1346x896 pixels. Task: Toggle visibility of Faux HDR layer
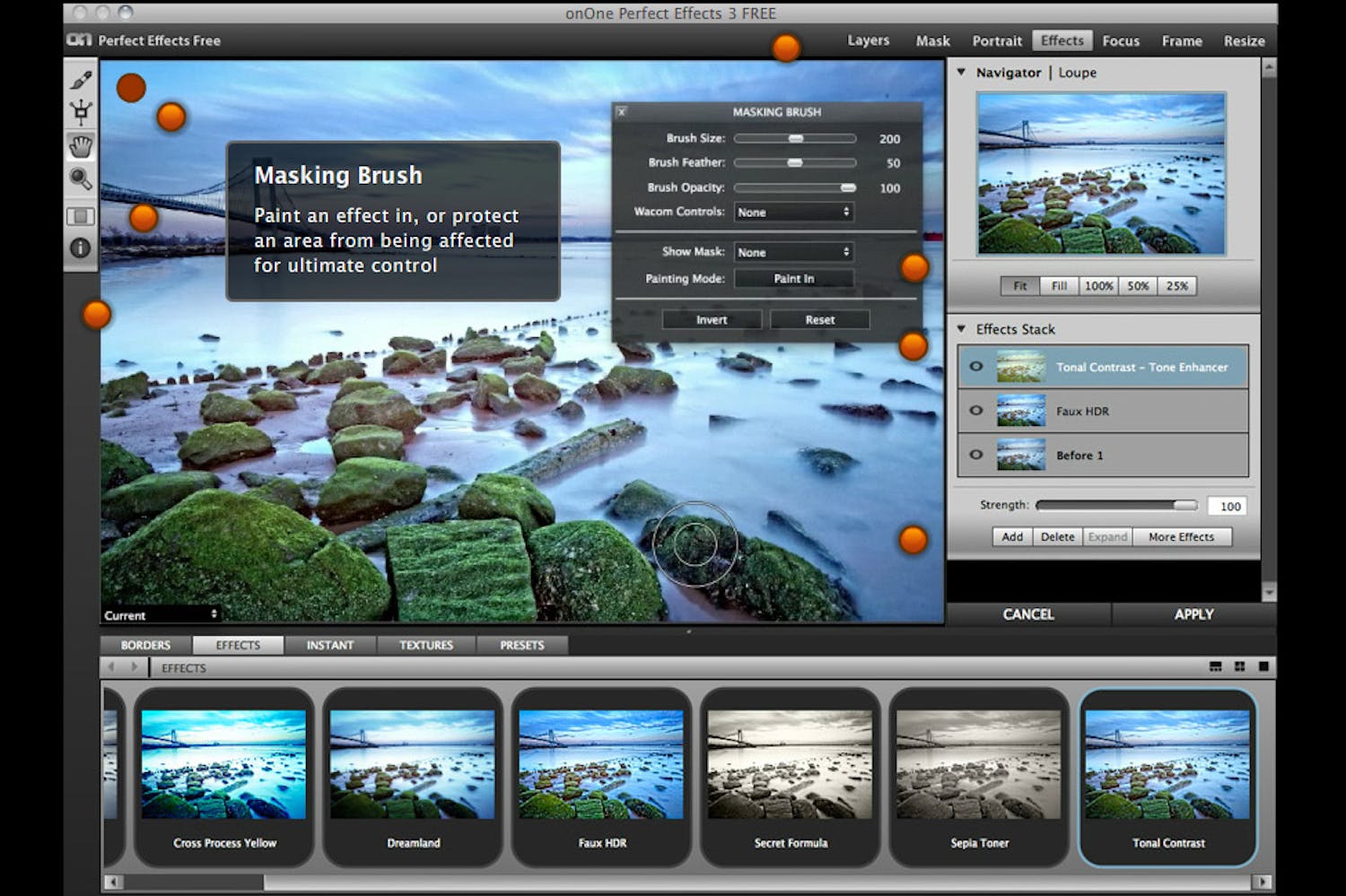coord(976,411)
